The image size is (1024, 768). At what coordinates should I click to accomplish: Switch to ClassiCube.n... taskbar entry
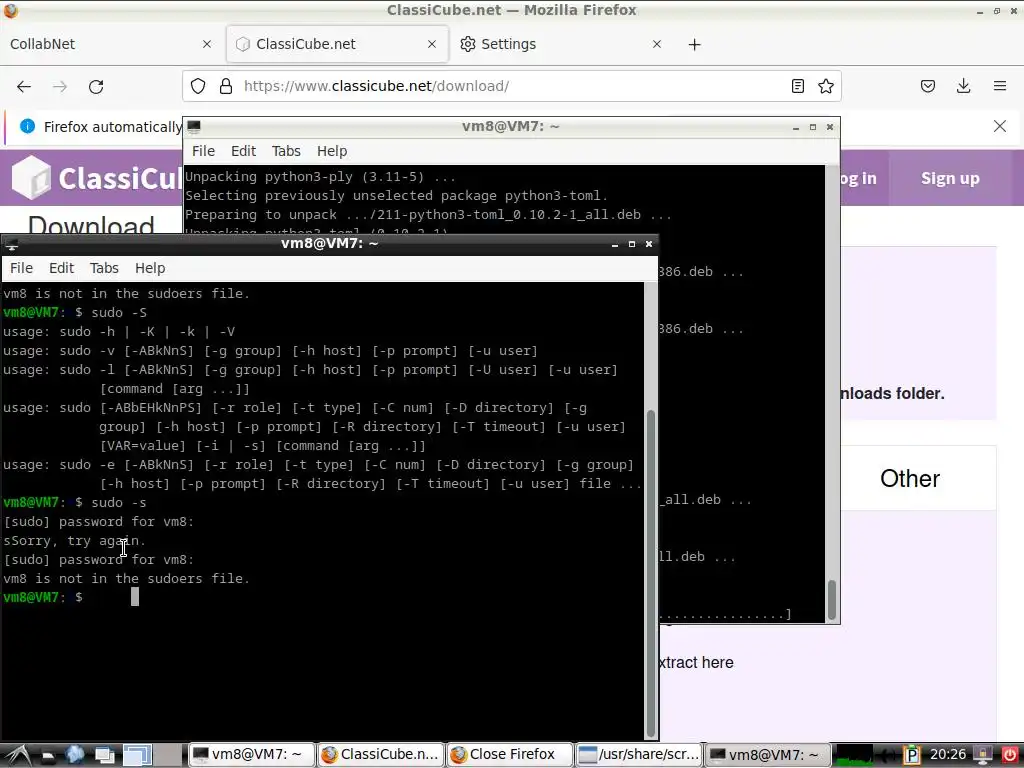(381, 755)
